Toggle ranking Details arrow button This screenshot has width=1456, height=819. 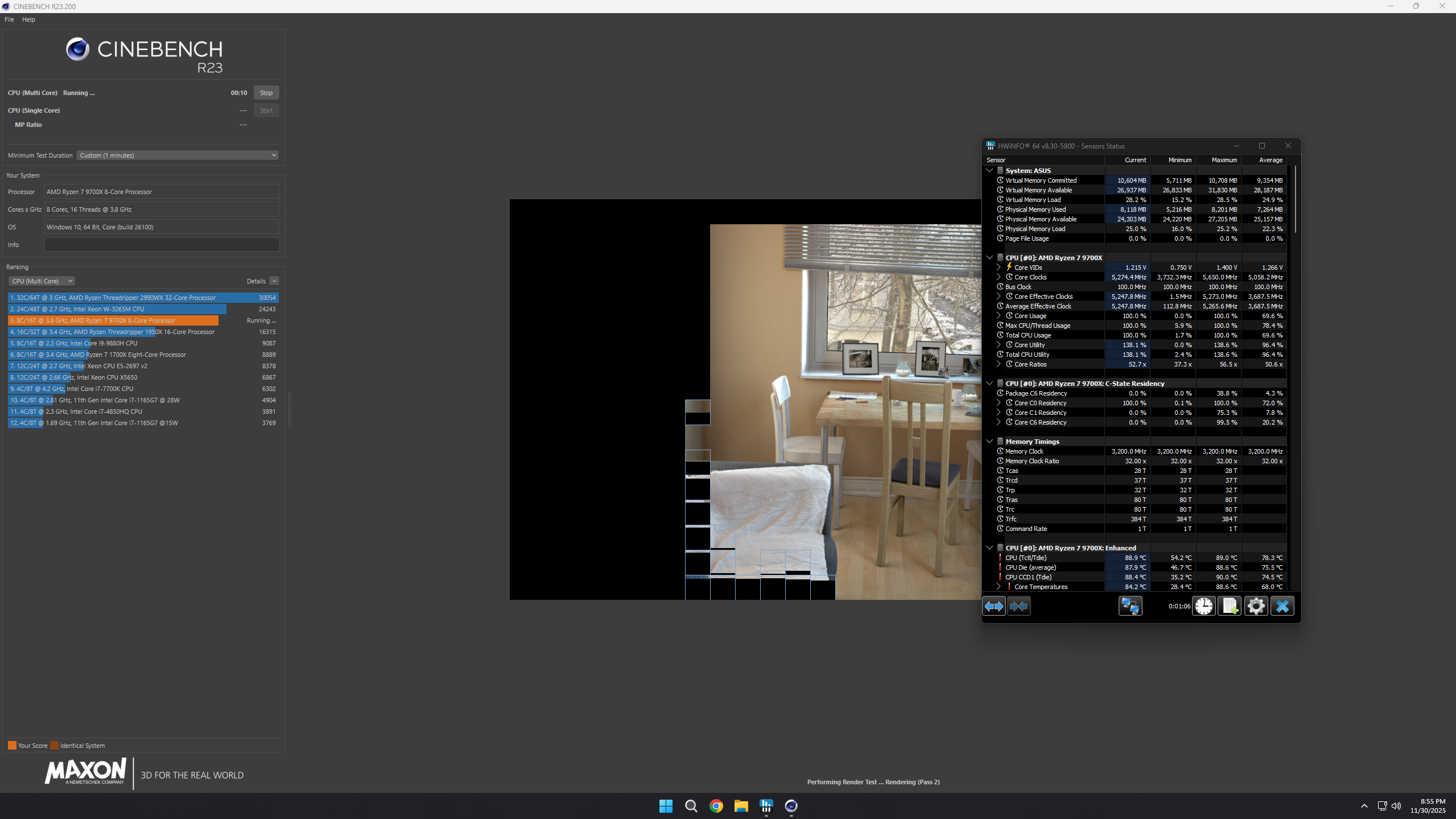pyautogui.click(x=274, y=281)
